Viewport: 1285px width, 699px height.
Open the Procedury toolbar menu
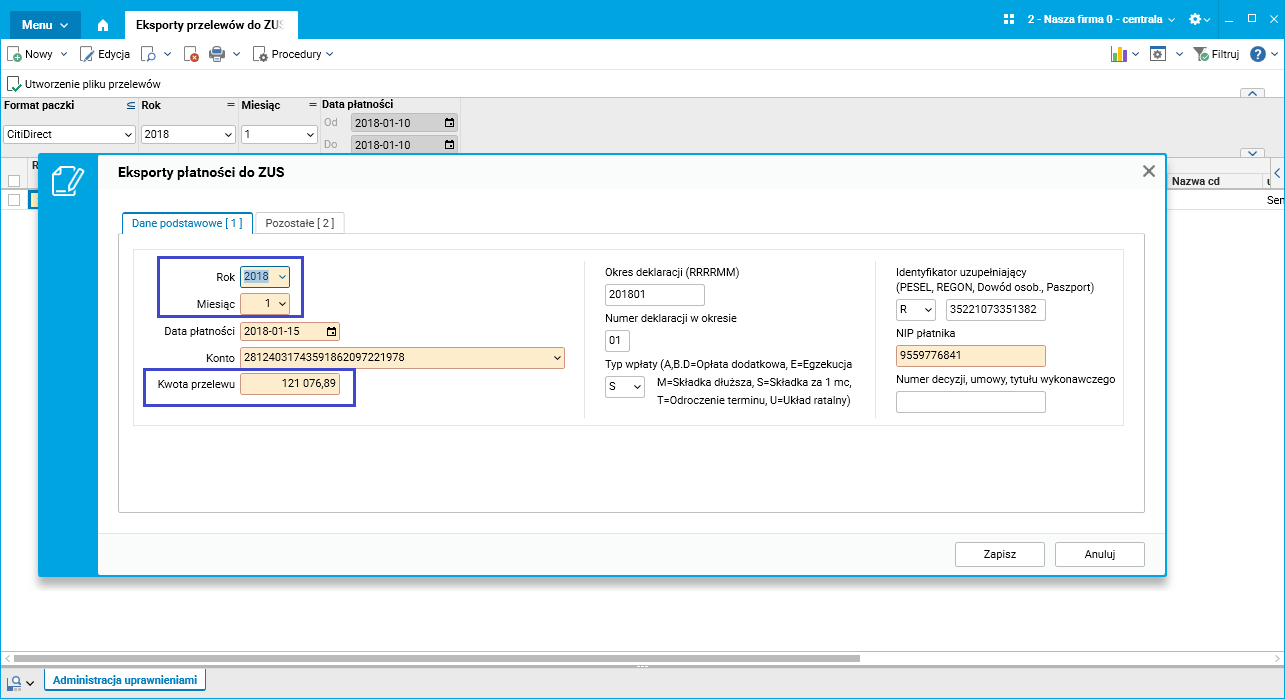pyautogui.click(x=293, y=54)
